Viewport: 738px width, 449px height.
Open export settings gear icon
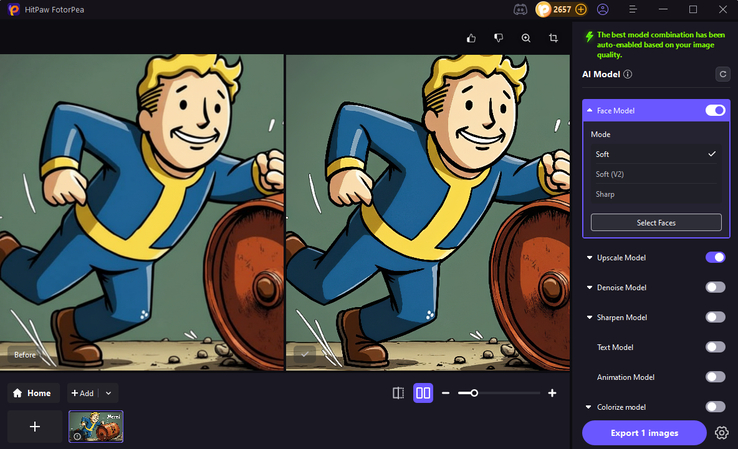pyautogui.click(x=722, y=433)
